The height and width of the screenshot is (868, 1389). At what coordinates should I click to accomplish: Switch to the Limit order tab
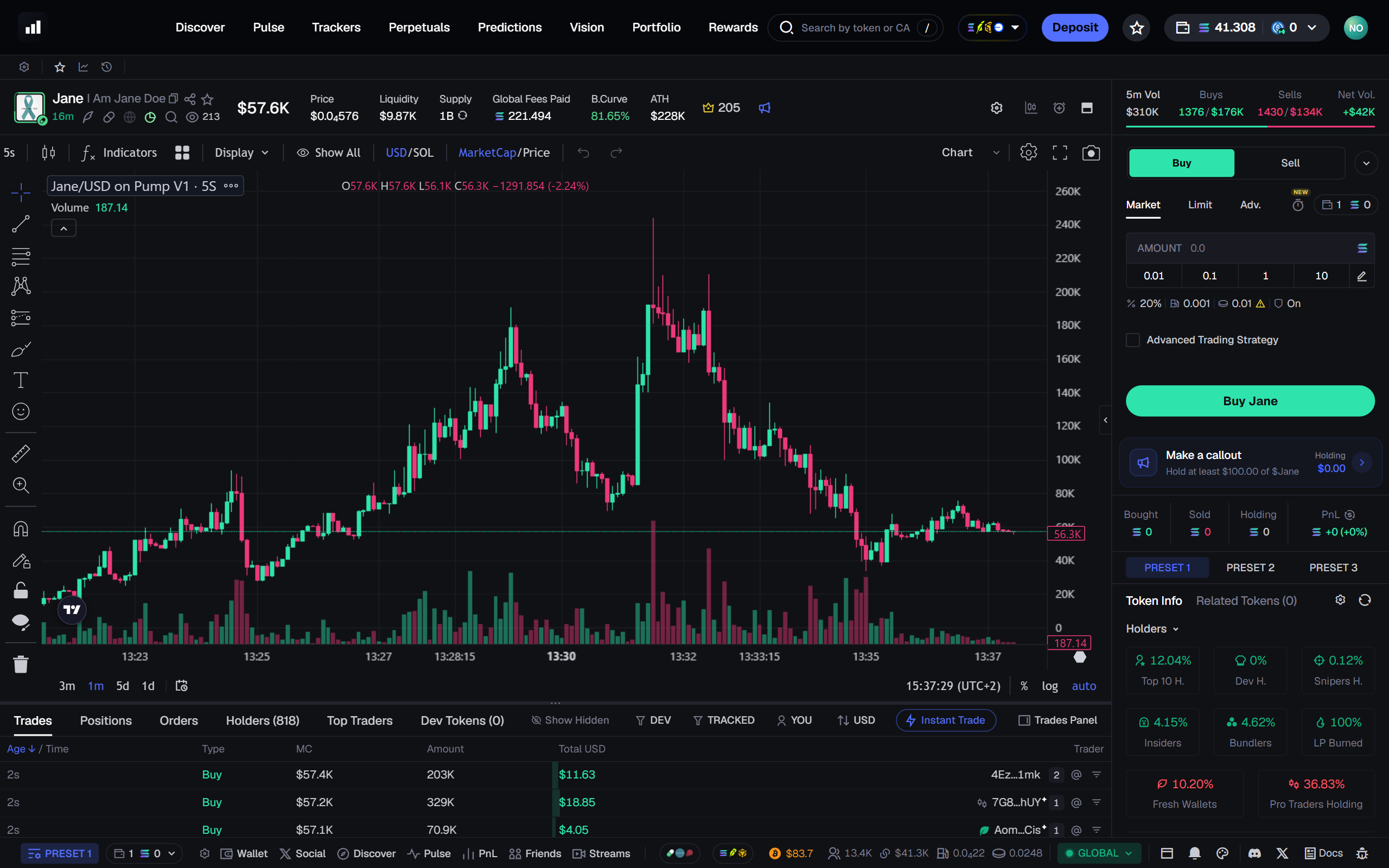coord(1200,205)
